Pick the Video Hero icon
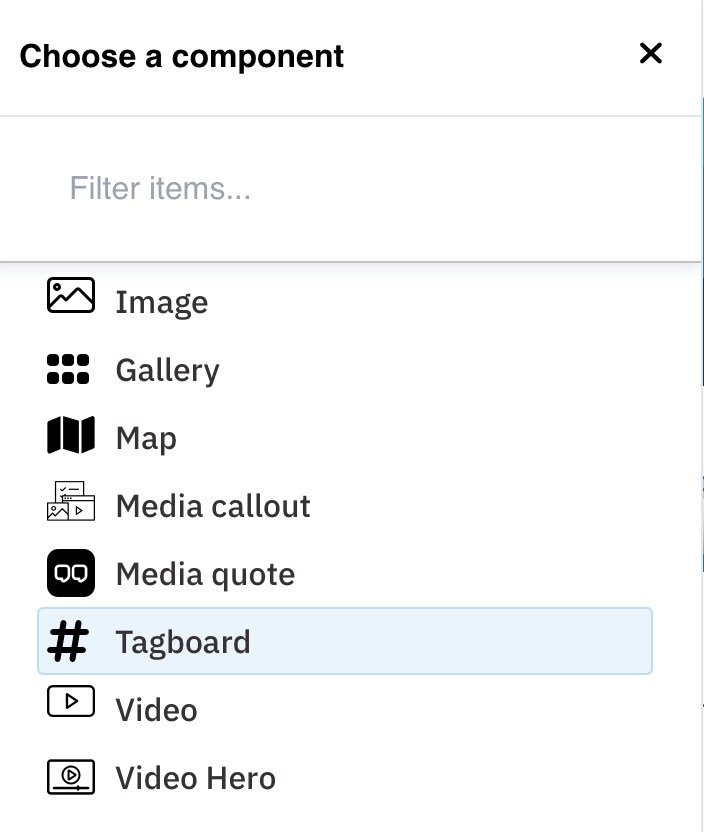The image size is (704, 832). point(71,777)
